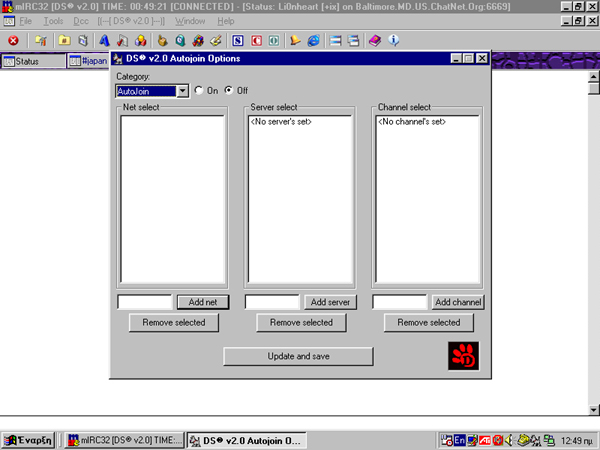Switch to the #japan channel tab
This screenshot has width=600, height=450.
pos(89,61)
